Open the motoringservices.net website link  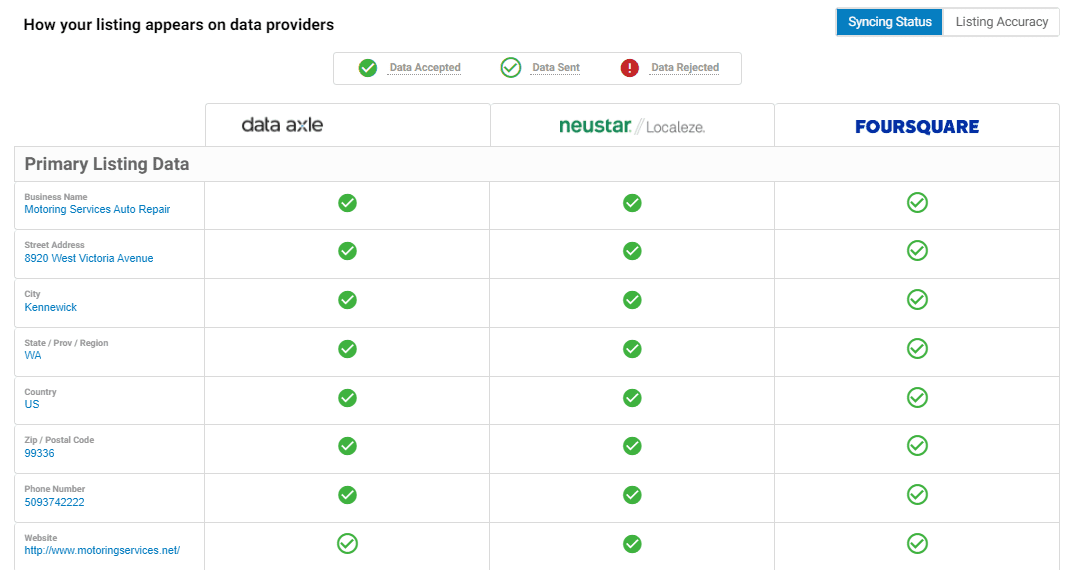pyautogui.click(x=102, y=550)
